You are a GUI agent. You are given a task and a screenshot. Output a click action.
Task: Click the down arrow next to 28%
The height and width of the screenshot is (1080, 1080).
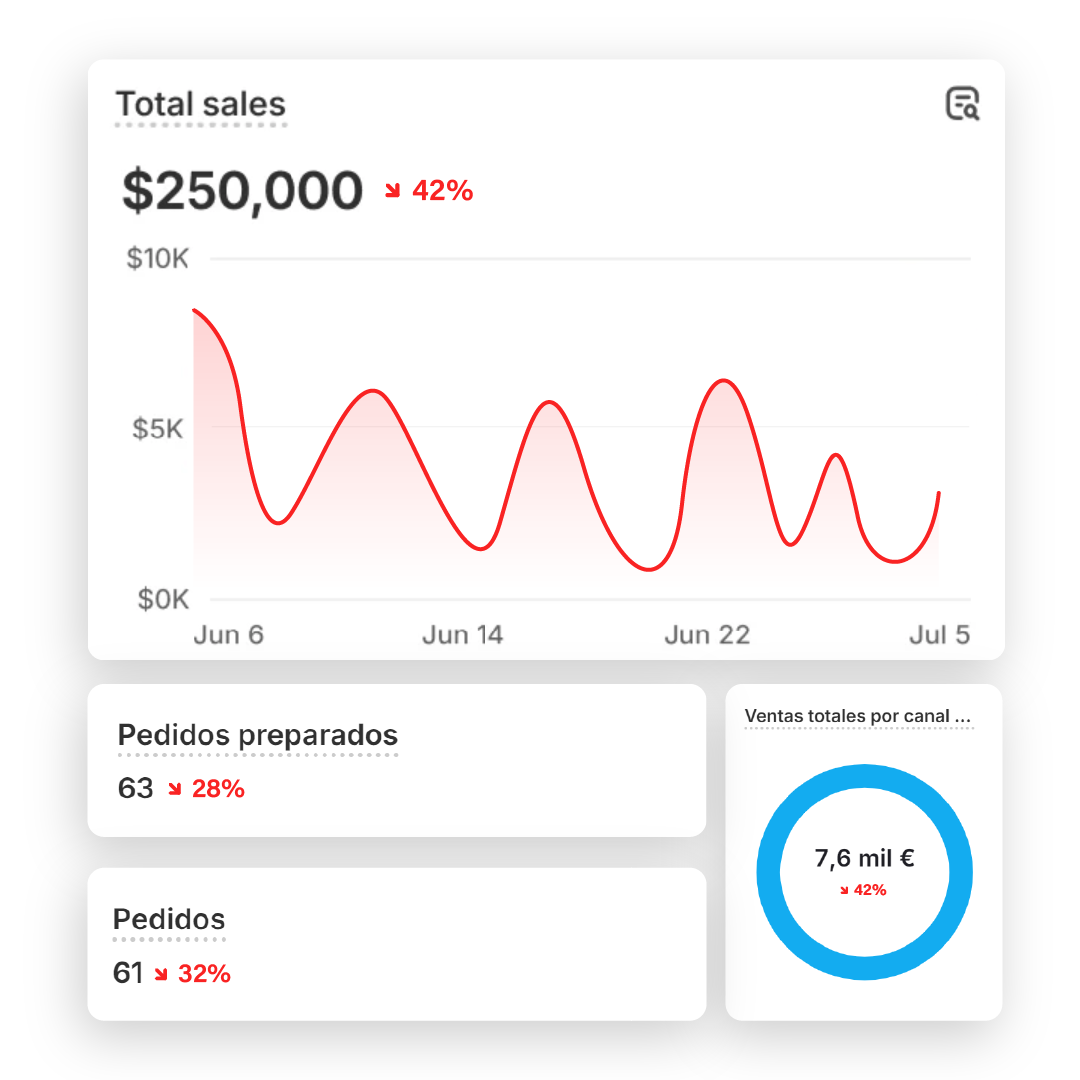coord(175,789)
